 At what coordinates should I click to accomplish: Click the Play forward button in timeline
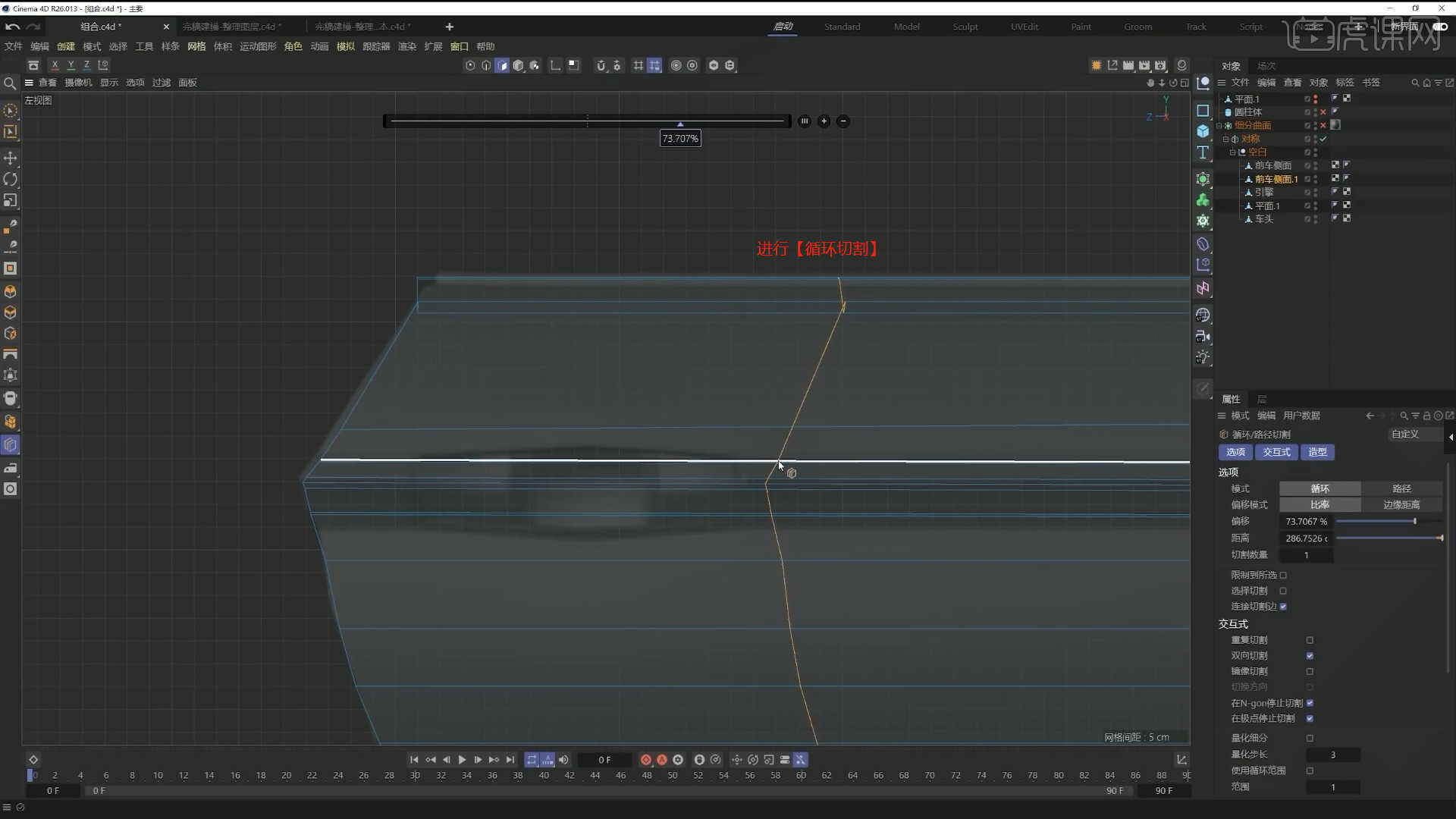click(462, 759)
